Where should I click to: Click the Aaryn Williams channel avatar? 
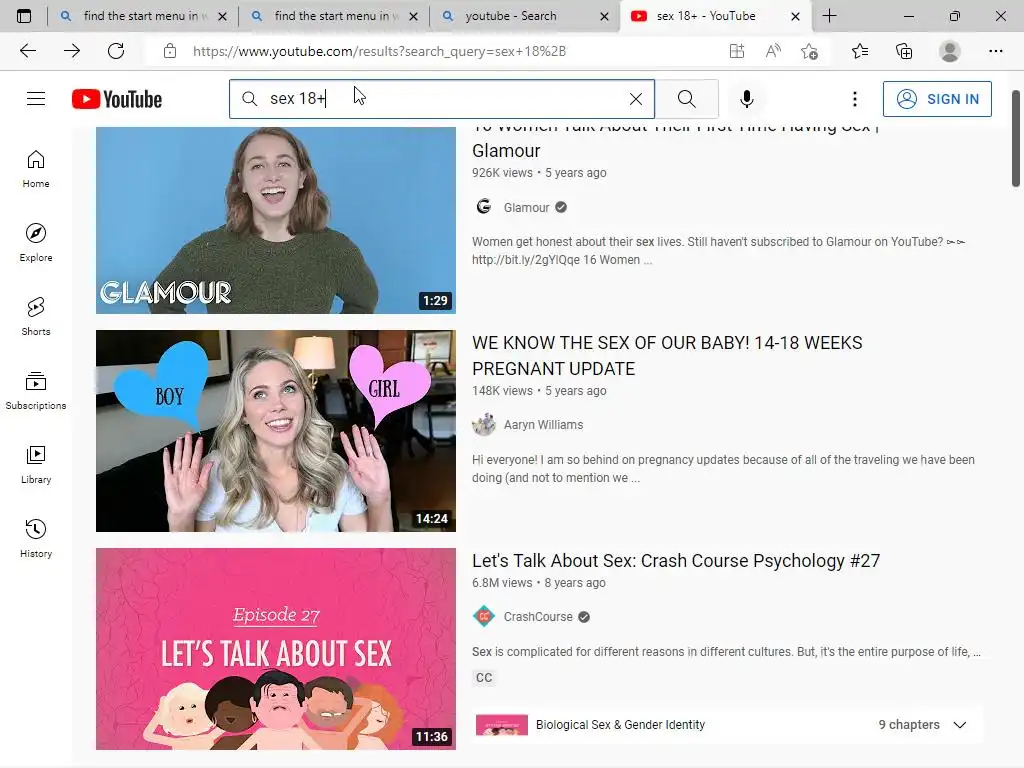(x=483, y=424)
